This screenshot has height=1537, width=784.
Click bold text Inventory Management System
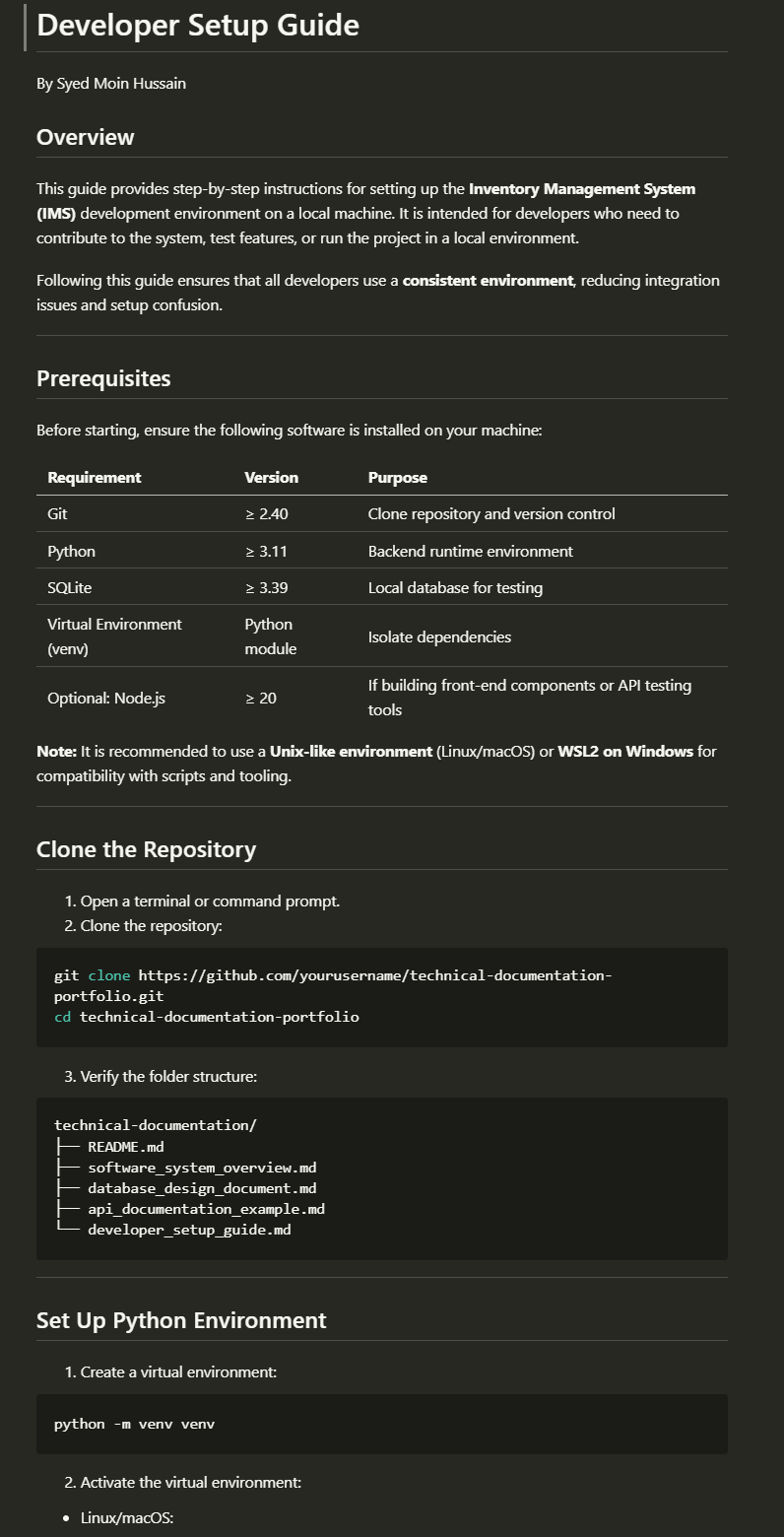[581, 188]
